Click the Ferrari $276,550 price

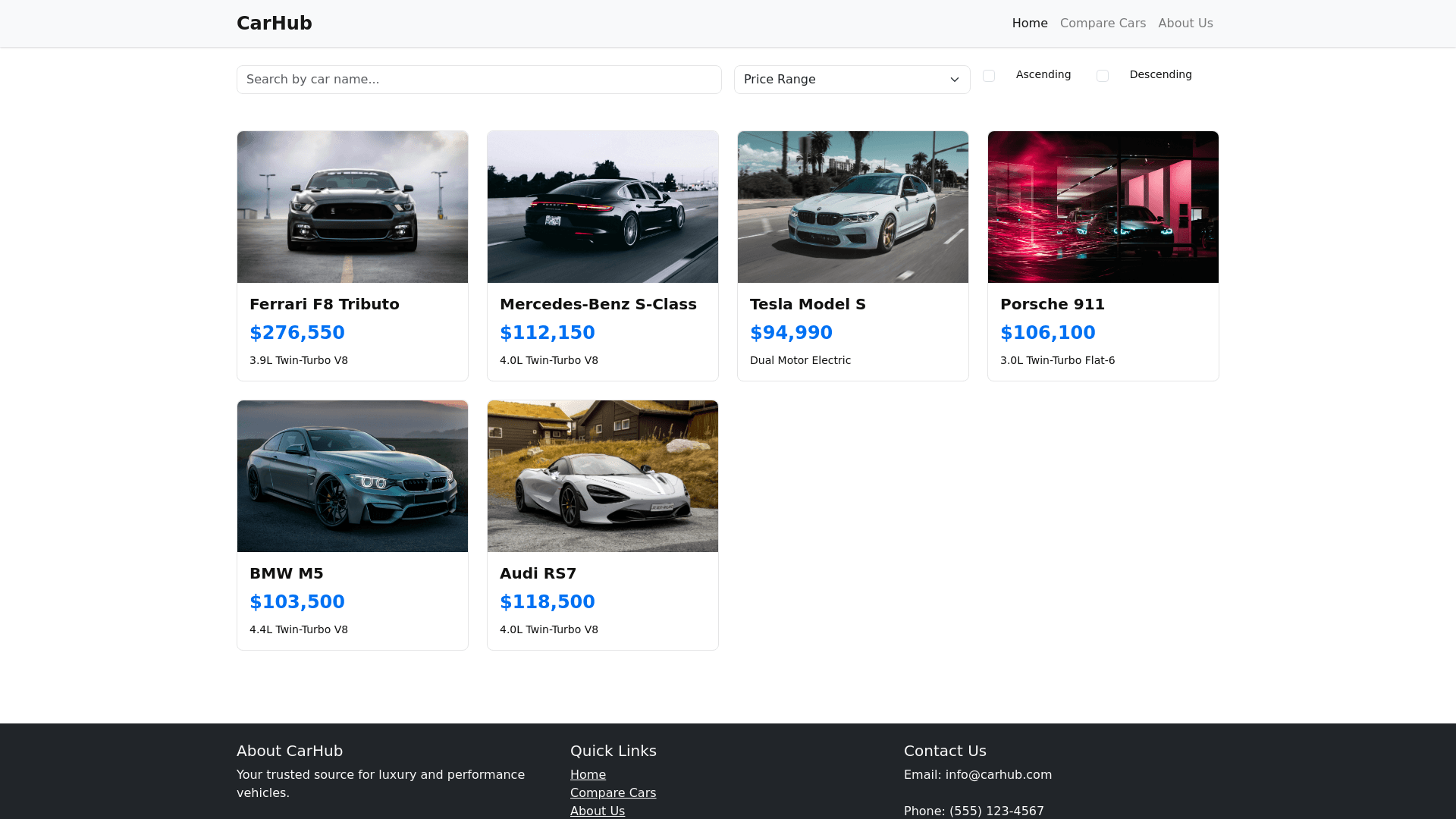coord(297,333)
